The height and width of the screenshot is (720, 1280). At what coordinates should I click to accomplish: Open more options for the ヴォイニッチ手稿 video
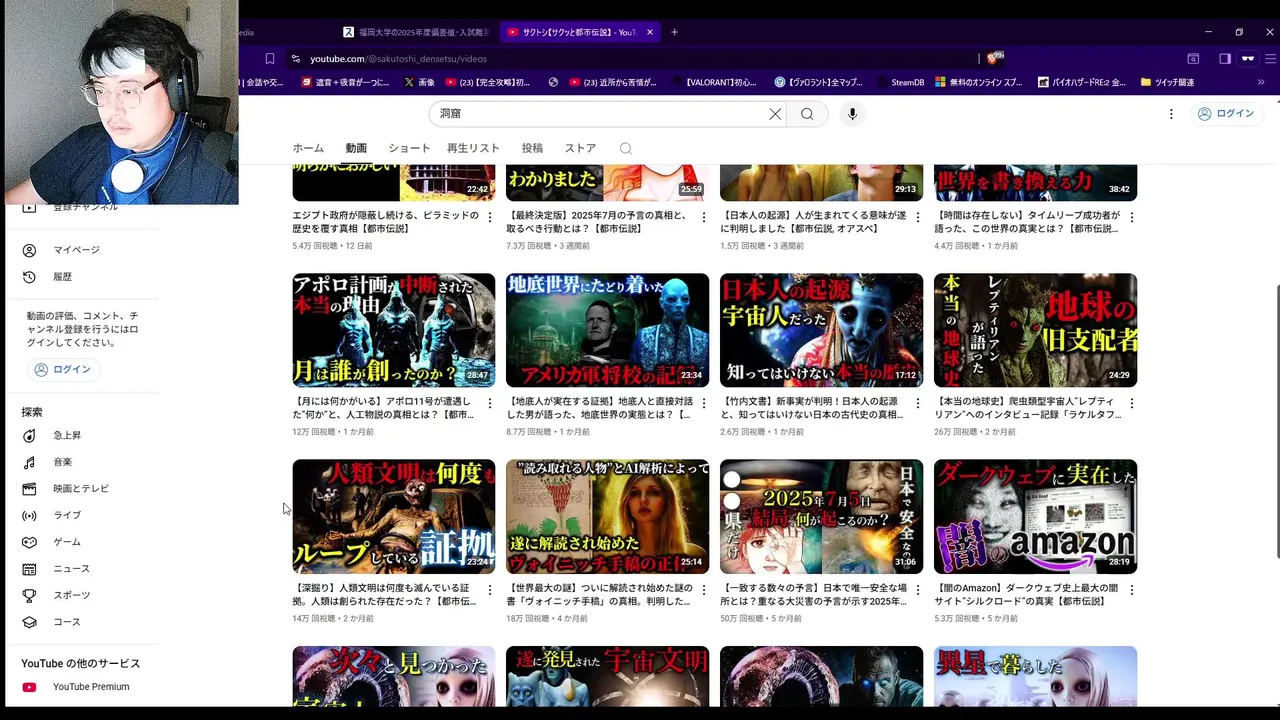[x=703, y=590]
